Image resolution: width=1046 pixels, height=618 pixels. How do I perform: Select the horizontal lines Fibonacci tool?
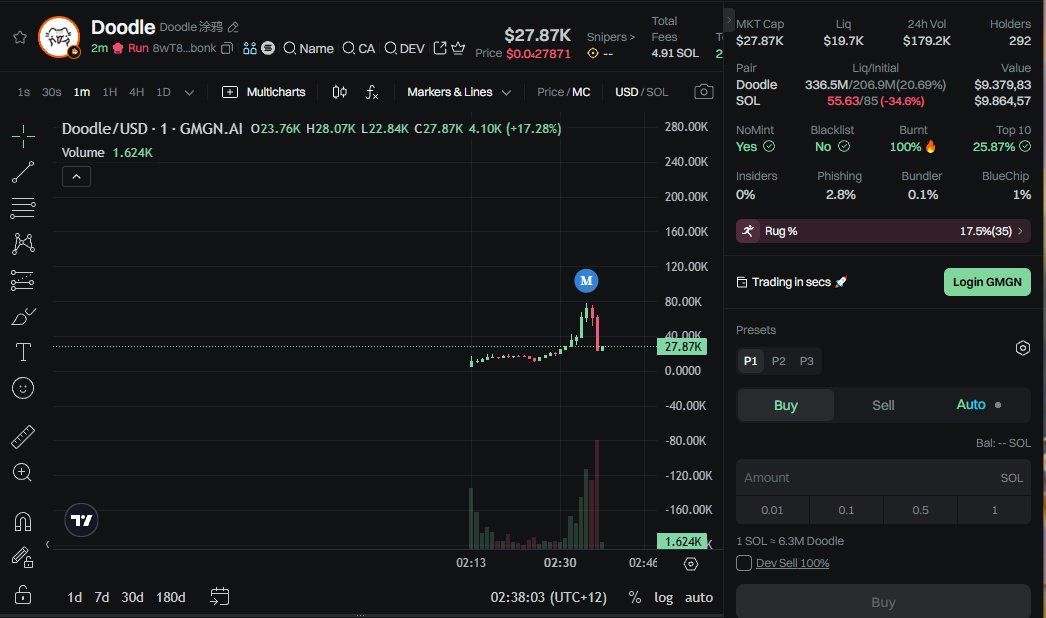tap(23, 208)
